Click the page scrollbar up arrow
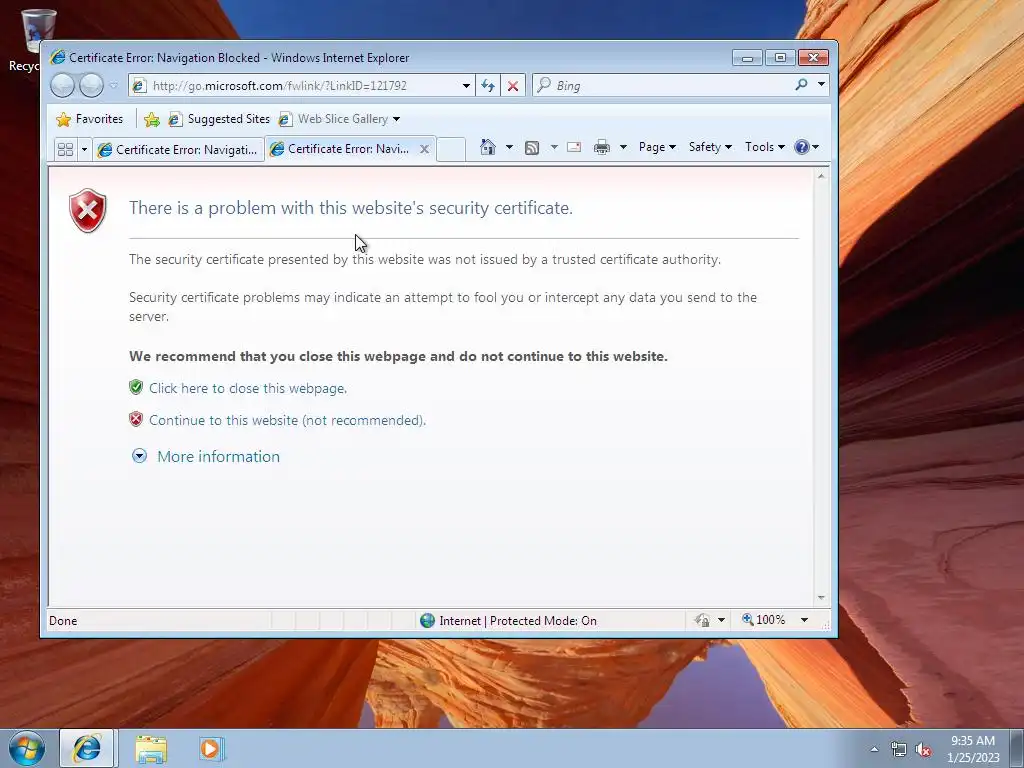 [822, 176]
